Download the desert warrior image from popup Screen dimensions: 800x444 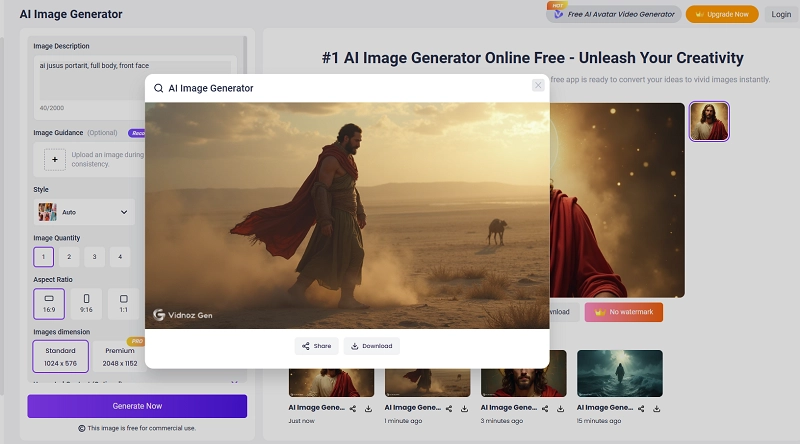371,346
